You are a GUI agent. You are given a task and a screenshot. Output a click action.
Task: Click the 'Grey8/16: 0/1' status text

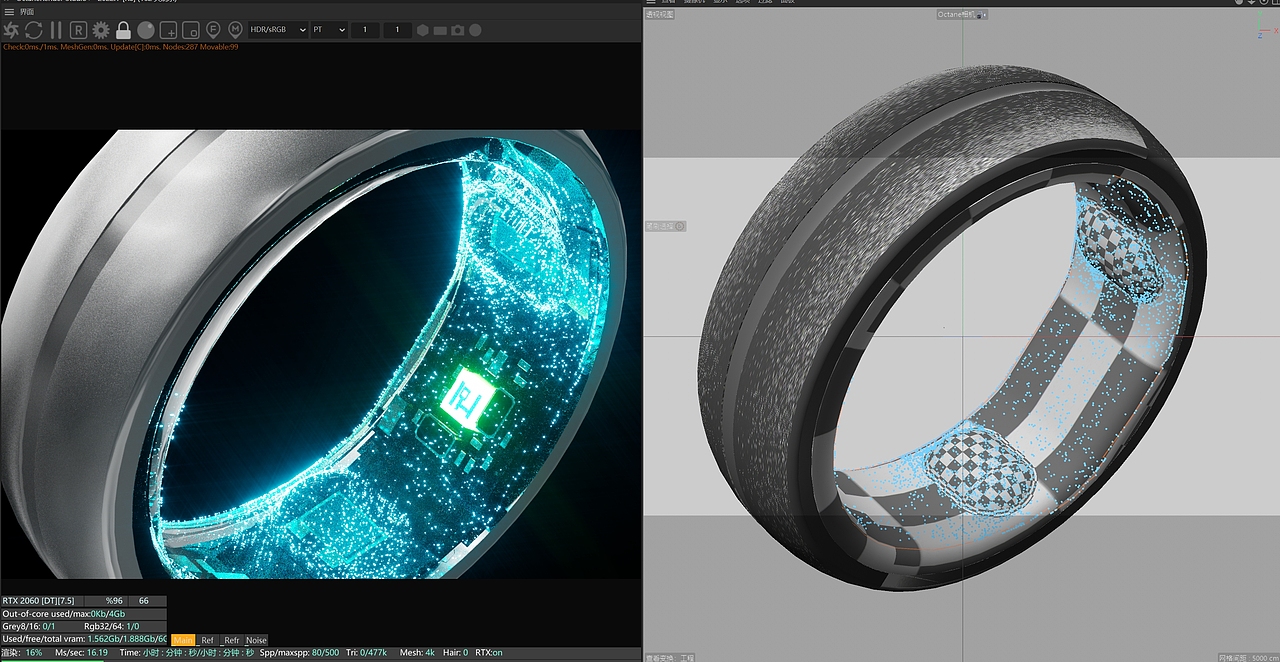(29, 626)
